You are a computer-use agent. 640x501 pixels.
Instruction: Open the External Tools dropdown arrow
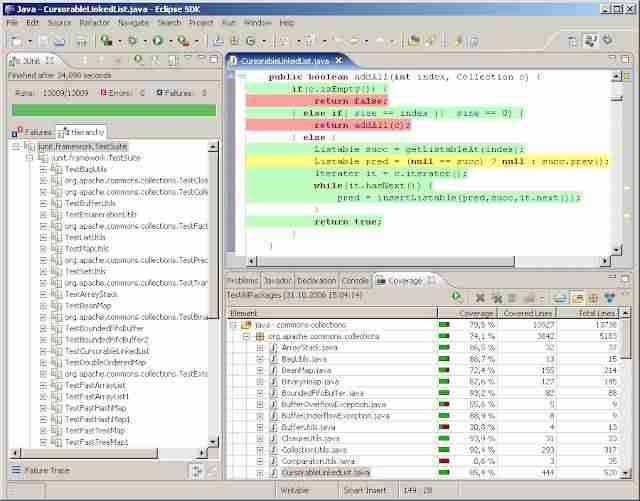[196, 41]
